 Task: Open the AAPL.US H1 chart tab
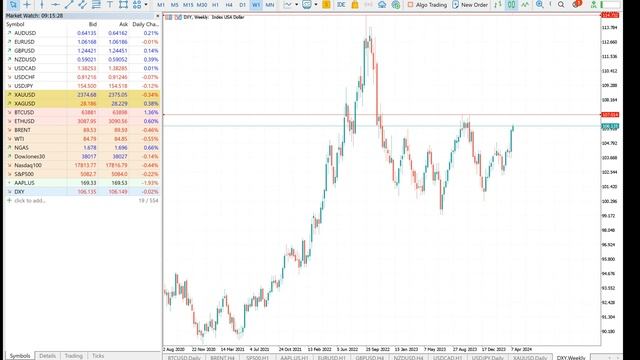tap(294, 358)
